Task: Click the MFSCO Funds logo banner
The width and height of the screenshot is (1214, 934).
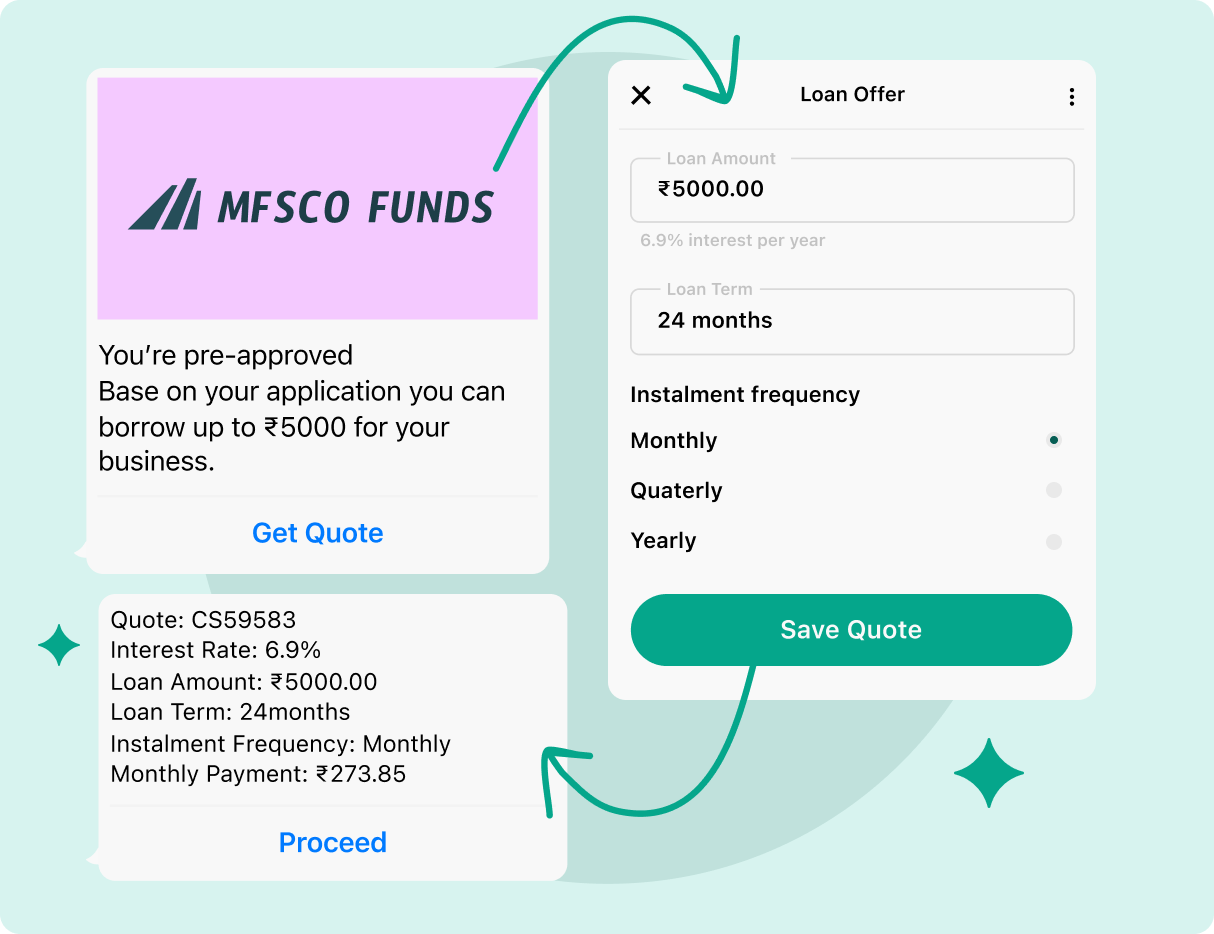Action: click(318, 198)
